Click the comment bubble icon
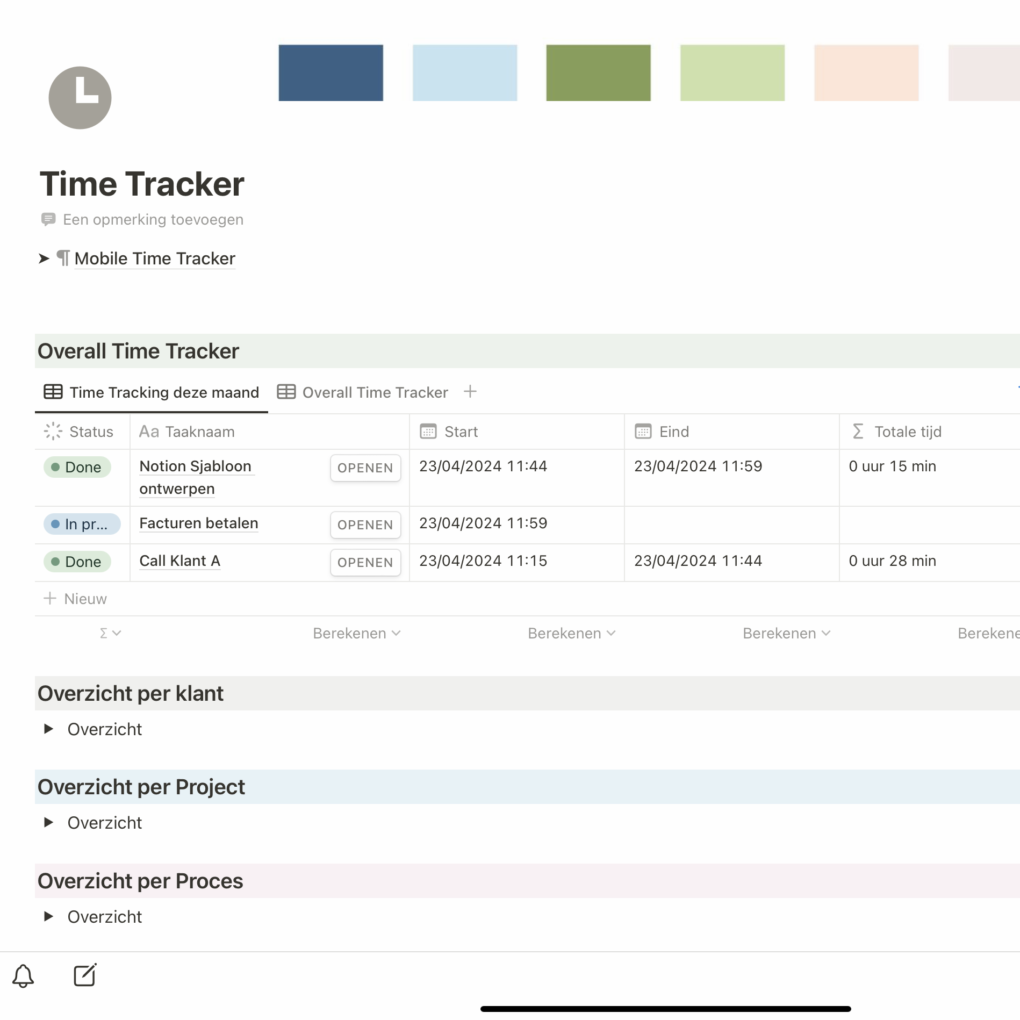The width and height of the screenshot is (1020, 1020). click(48, 219)
